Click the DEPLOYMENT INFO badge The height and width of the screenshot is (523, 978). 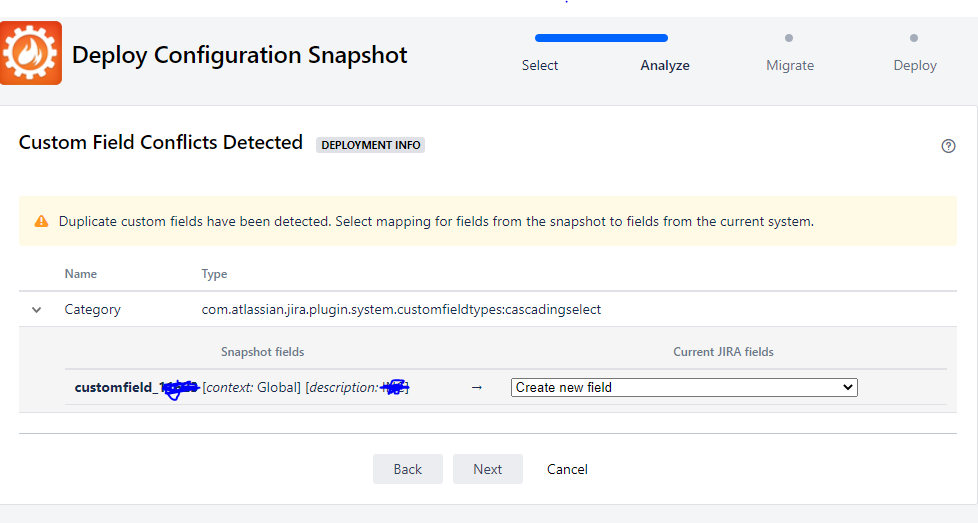[370, 145]
